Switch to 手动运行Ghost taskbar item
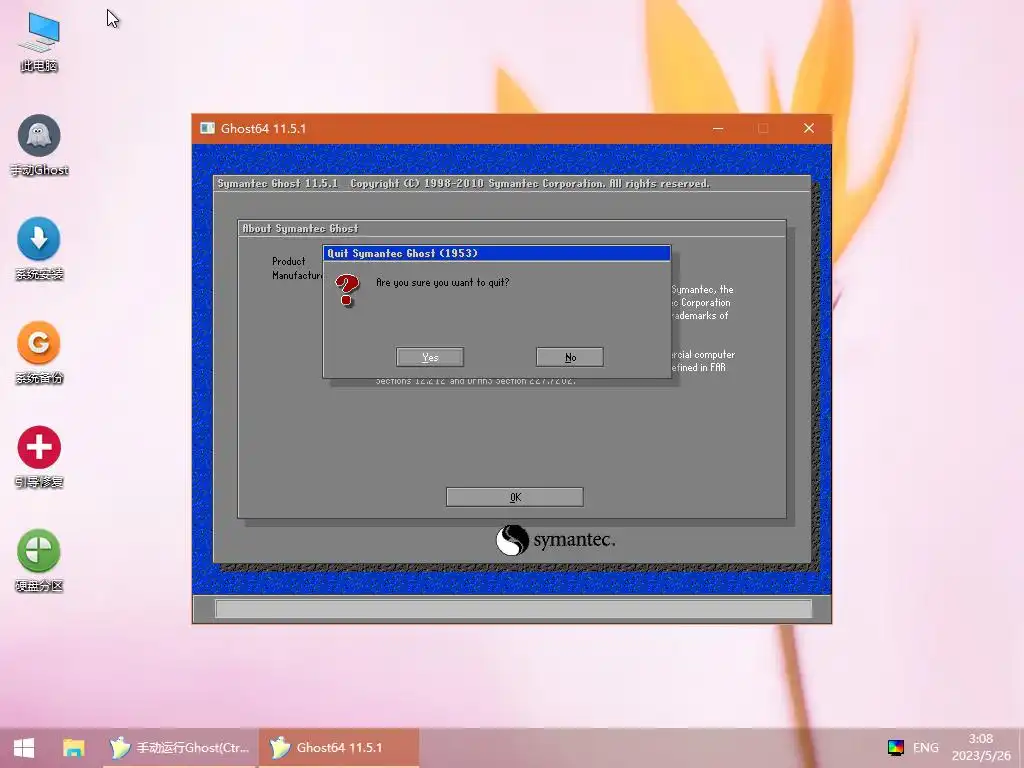 coord(180,748)
